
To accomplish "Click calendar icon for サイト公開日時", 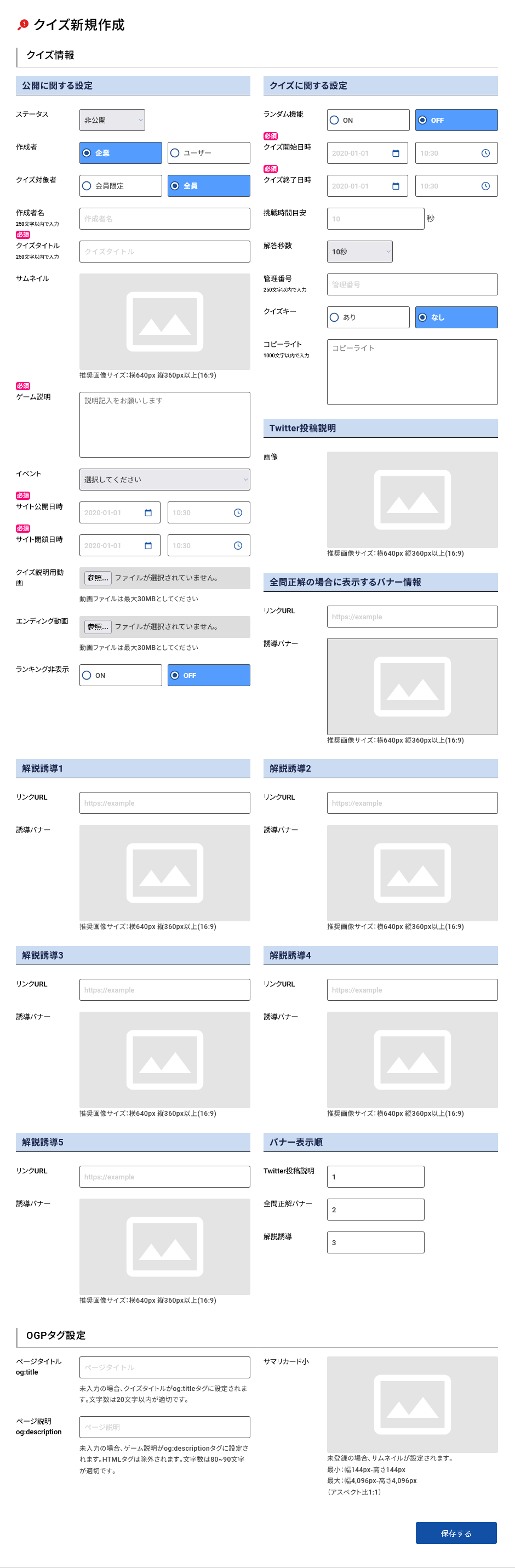I will pyautogui.click(x=148, y=513).
